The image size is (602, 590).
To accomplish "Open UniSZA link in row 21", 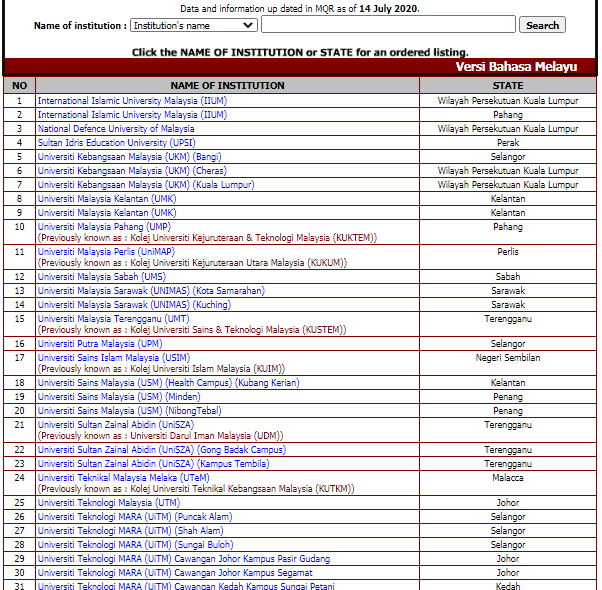I will 116,425.
